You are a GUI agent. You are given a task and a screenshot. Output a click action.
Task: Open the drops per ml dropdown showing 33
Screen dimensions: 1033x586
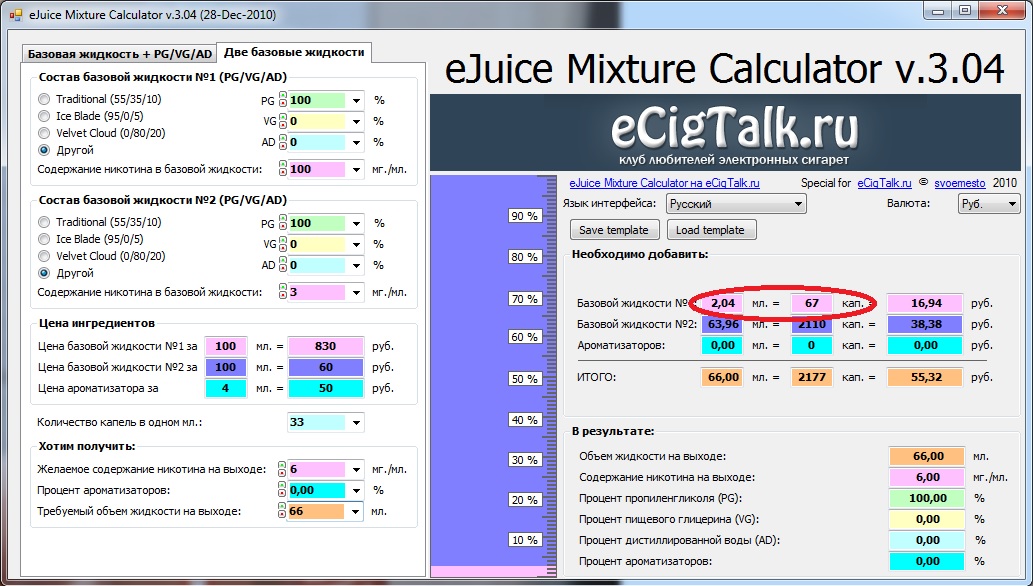(356, 423)
